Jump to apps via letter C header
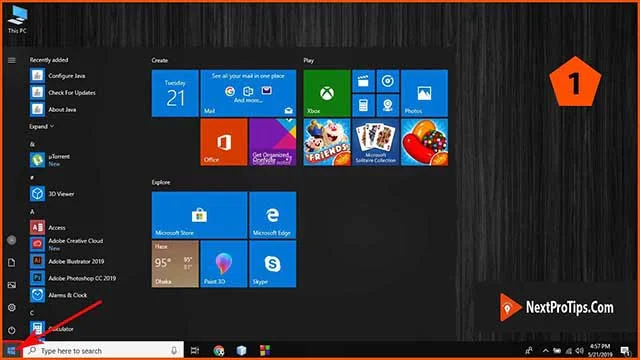640x360 pixels. click(32, 313)
